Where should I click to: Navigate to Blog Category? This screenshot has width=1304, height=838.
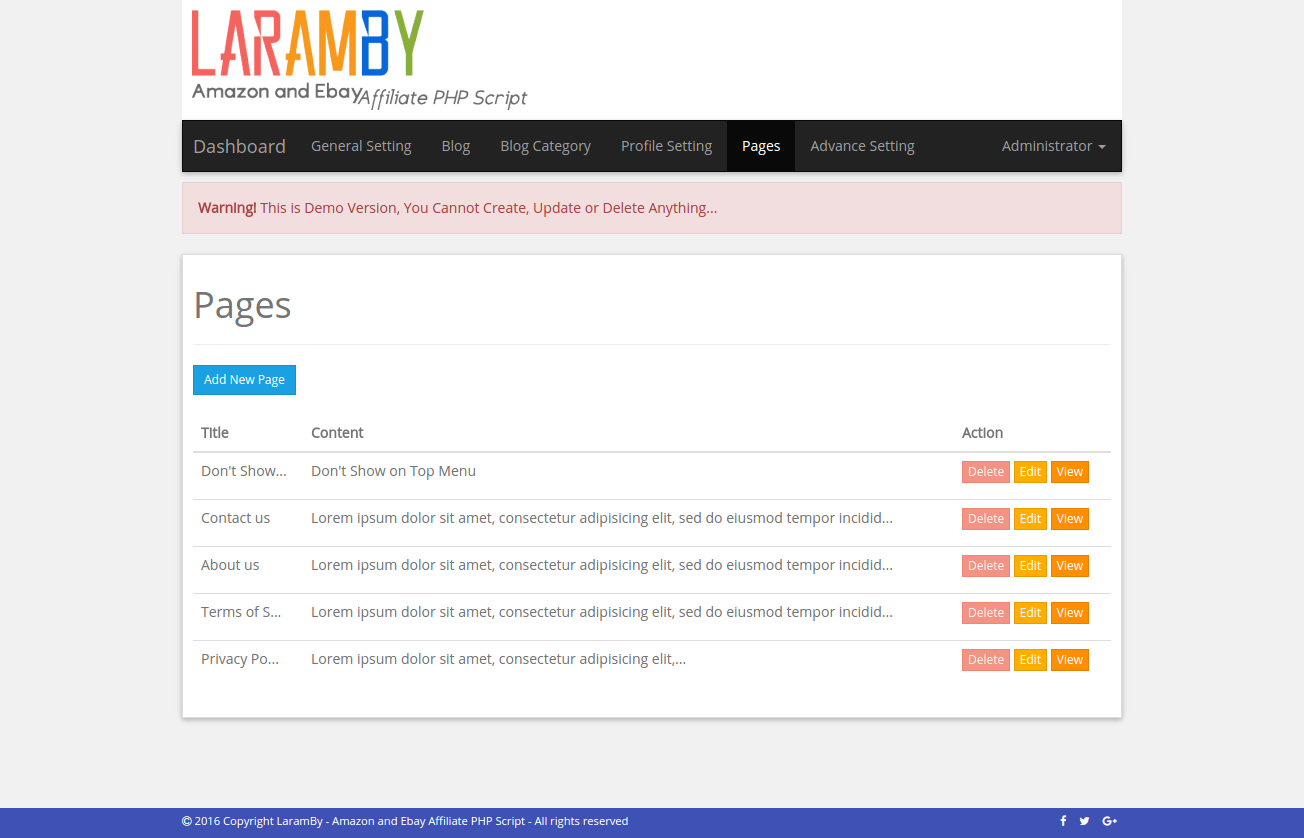545,146
